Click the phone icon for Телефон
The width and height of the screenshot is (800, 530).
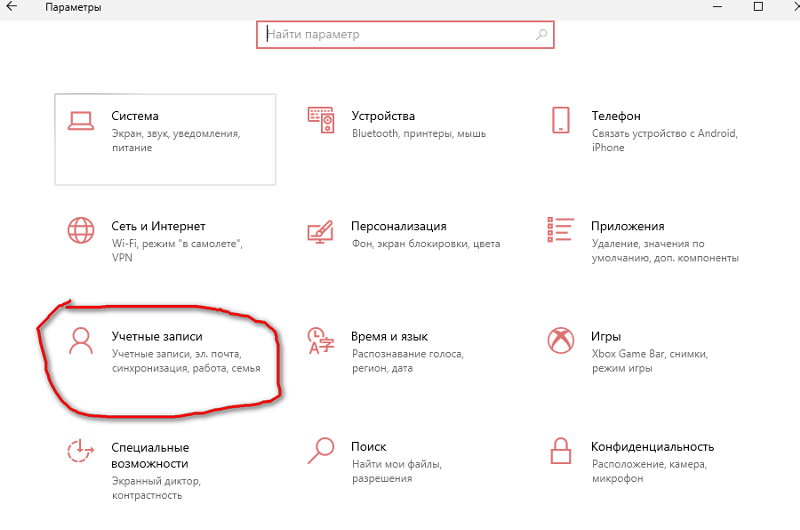(x=561, y=120)
